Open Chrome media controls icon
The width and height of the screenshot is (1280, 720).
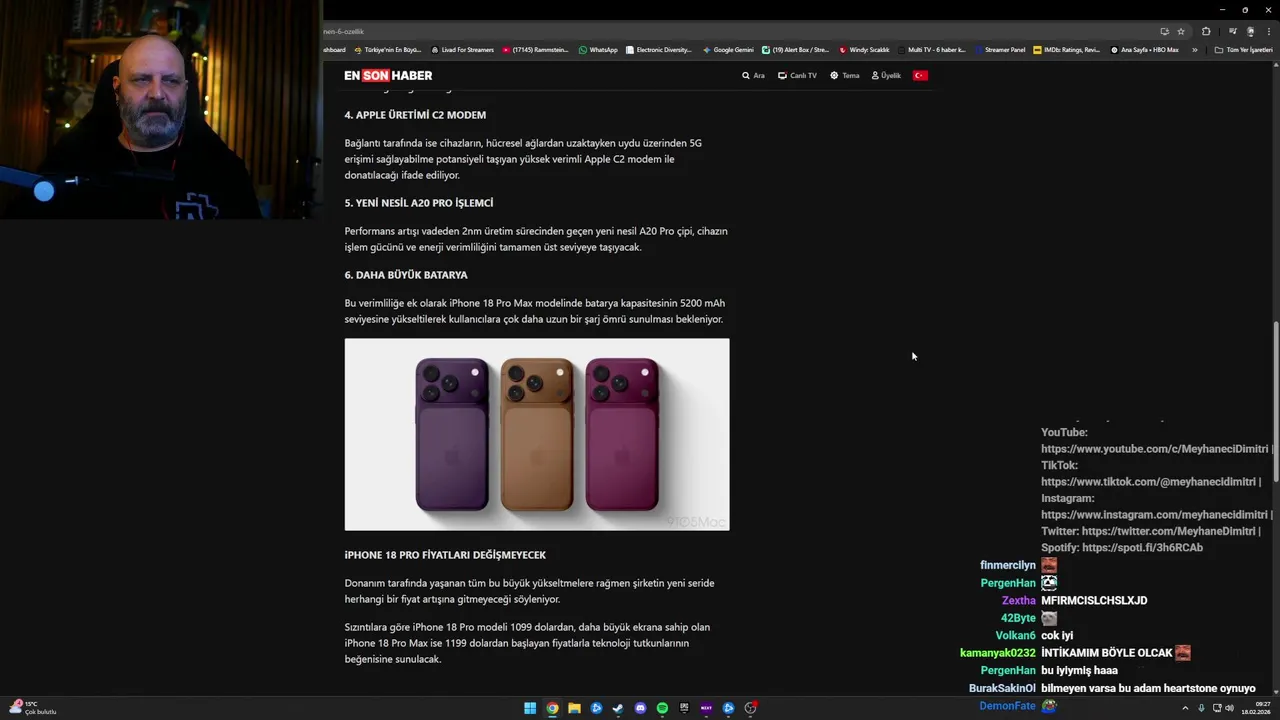pyautogui.click(x=1232, y=31)
